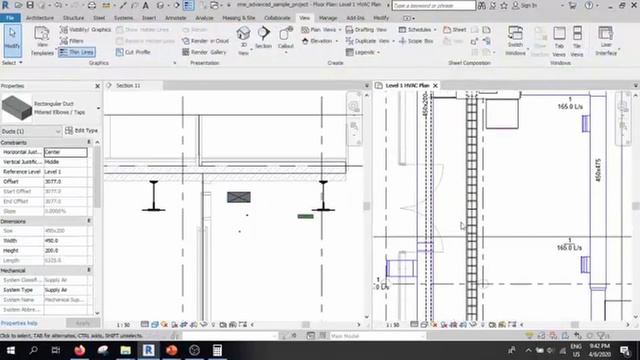
Task: Click the view scale in Section 11
Action: click(123, 325)
